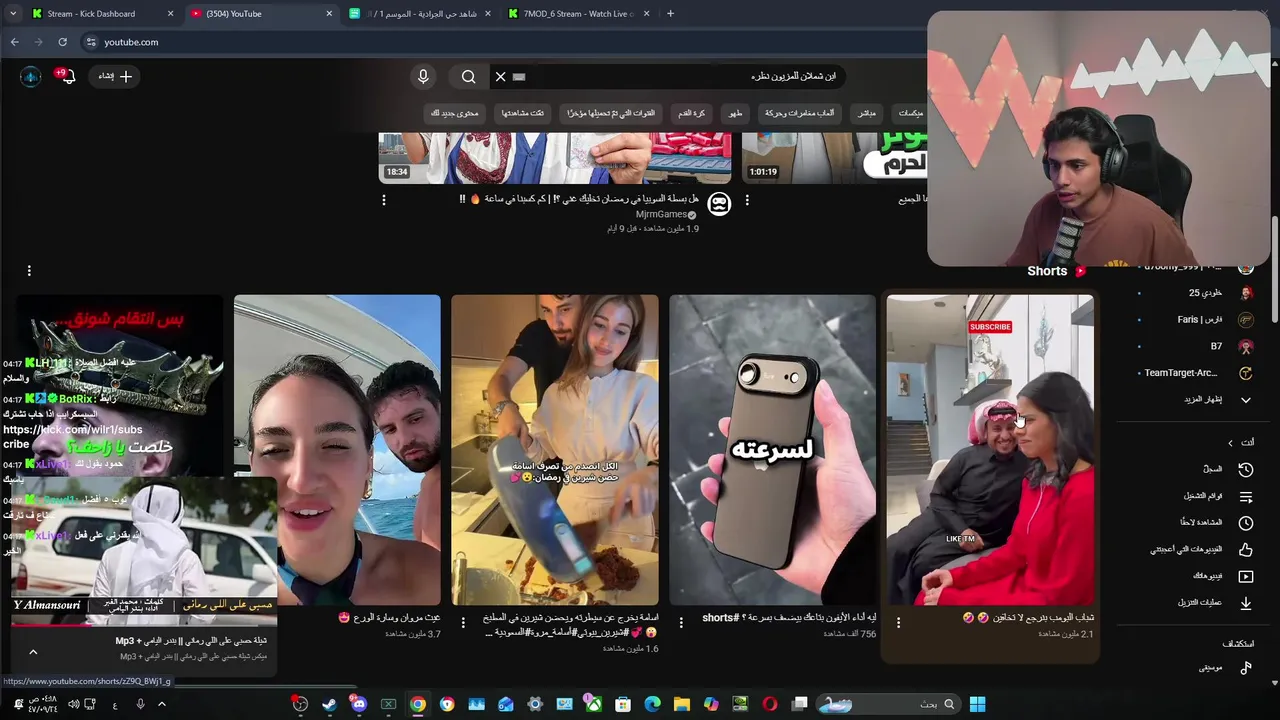Switch to Stream - Kick Dashboard tab

pos(100,14)
